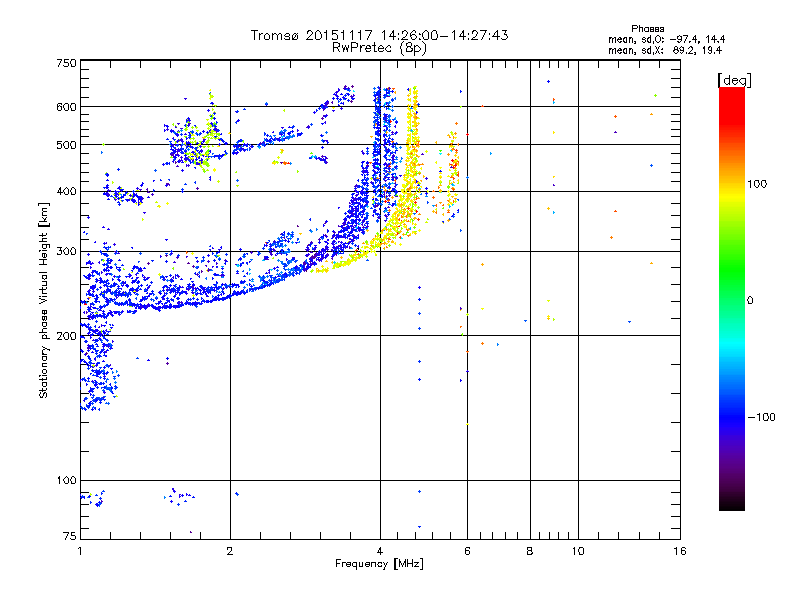Click the y-axis tick label '750'
Viewport: 800px width, 600px height.
66,63
